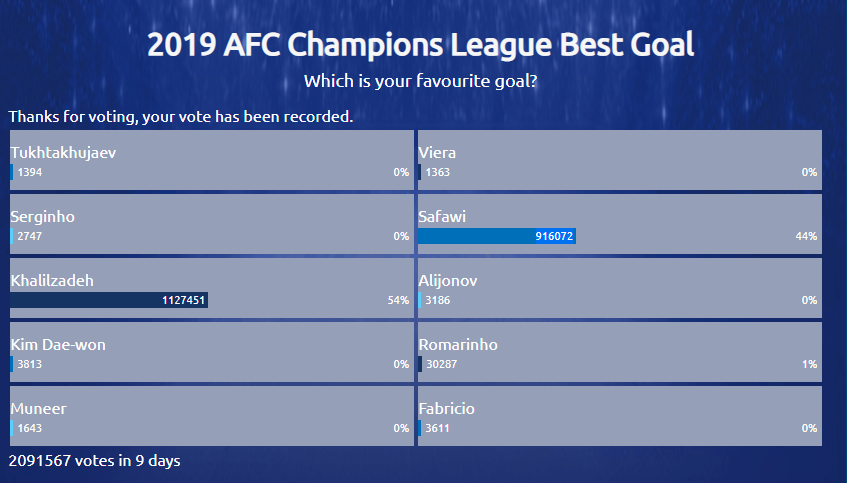
Task: Select the Romarinho poll option name
Action: (458, 345)
